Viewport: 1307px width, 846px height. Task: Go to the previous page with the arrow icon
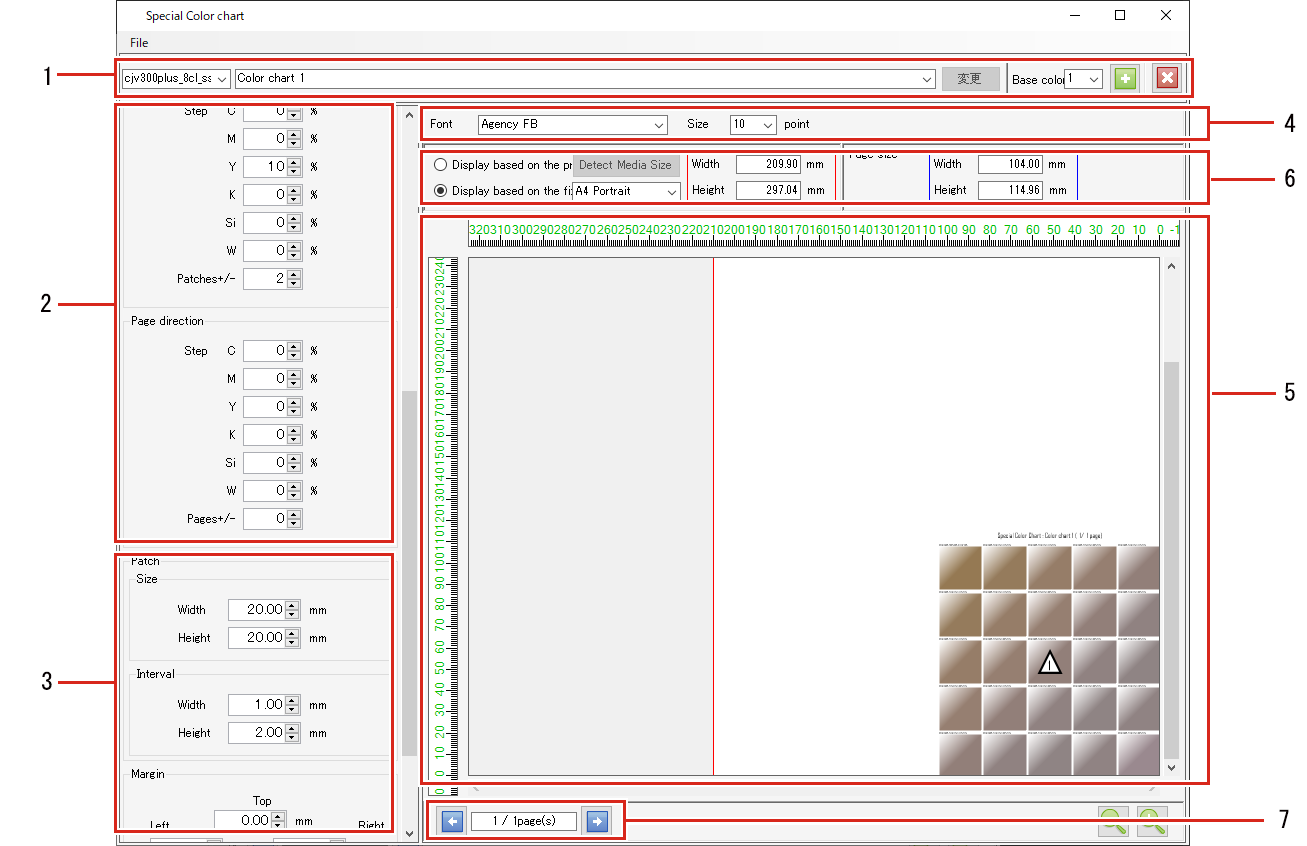[450, 820]
